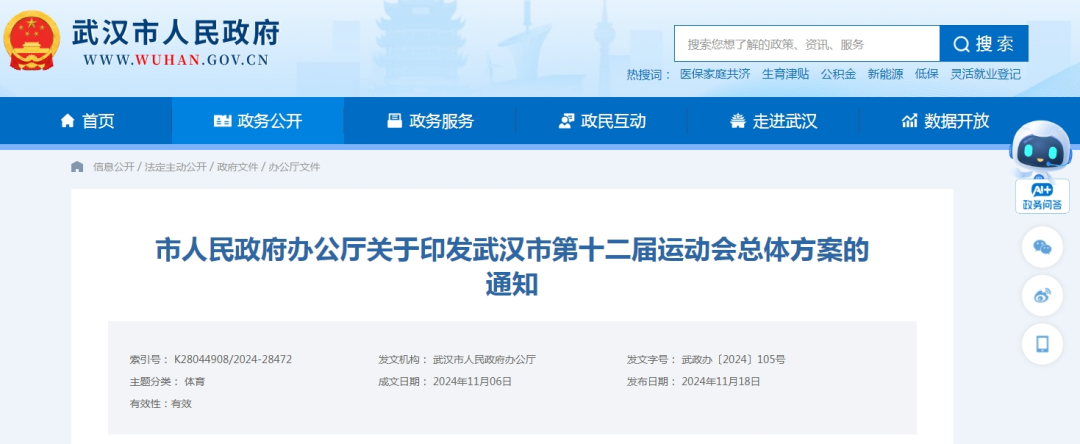This screenshot has height=444, width=1080.
Task: Click the home breadcrumb icon
Action: point(77,167)
